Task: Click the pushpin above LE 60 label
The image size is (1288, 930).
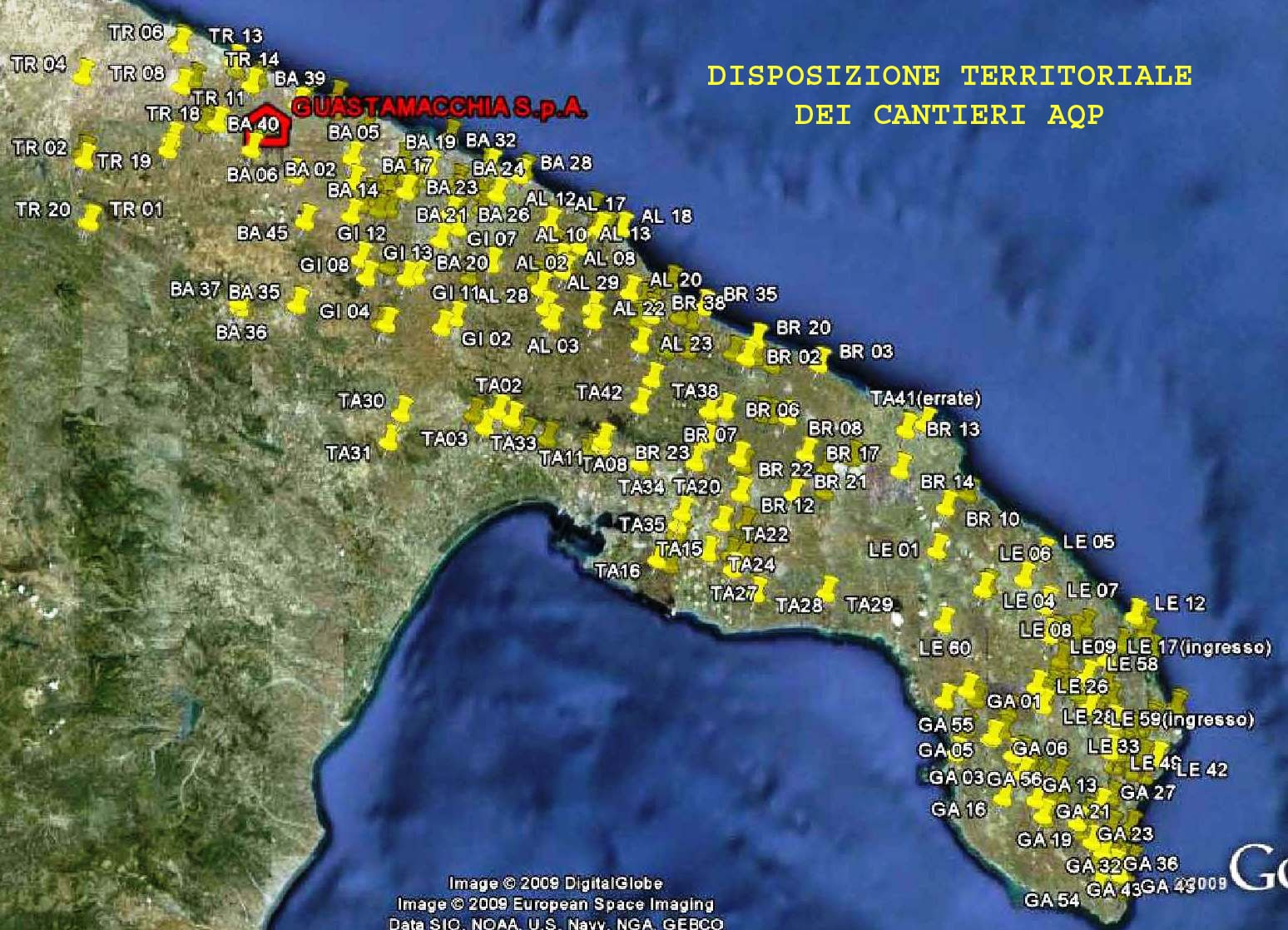Action: click(x=944, y=621)
